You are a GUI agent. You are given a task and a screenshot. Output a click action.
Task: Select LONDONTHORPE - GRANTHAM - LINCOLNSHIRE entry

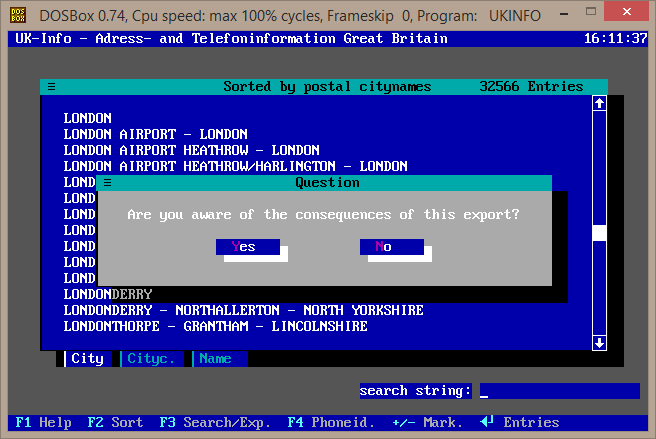point(215,326)
